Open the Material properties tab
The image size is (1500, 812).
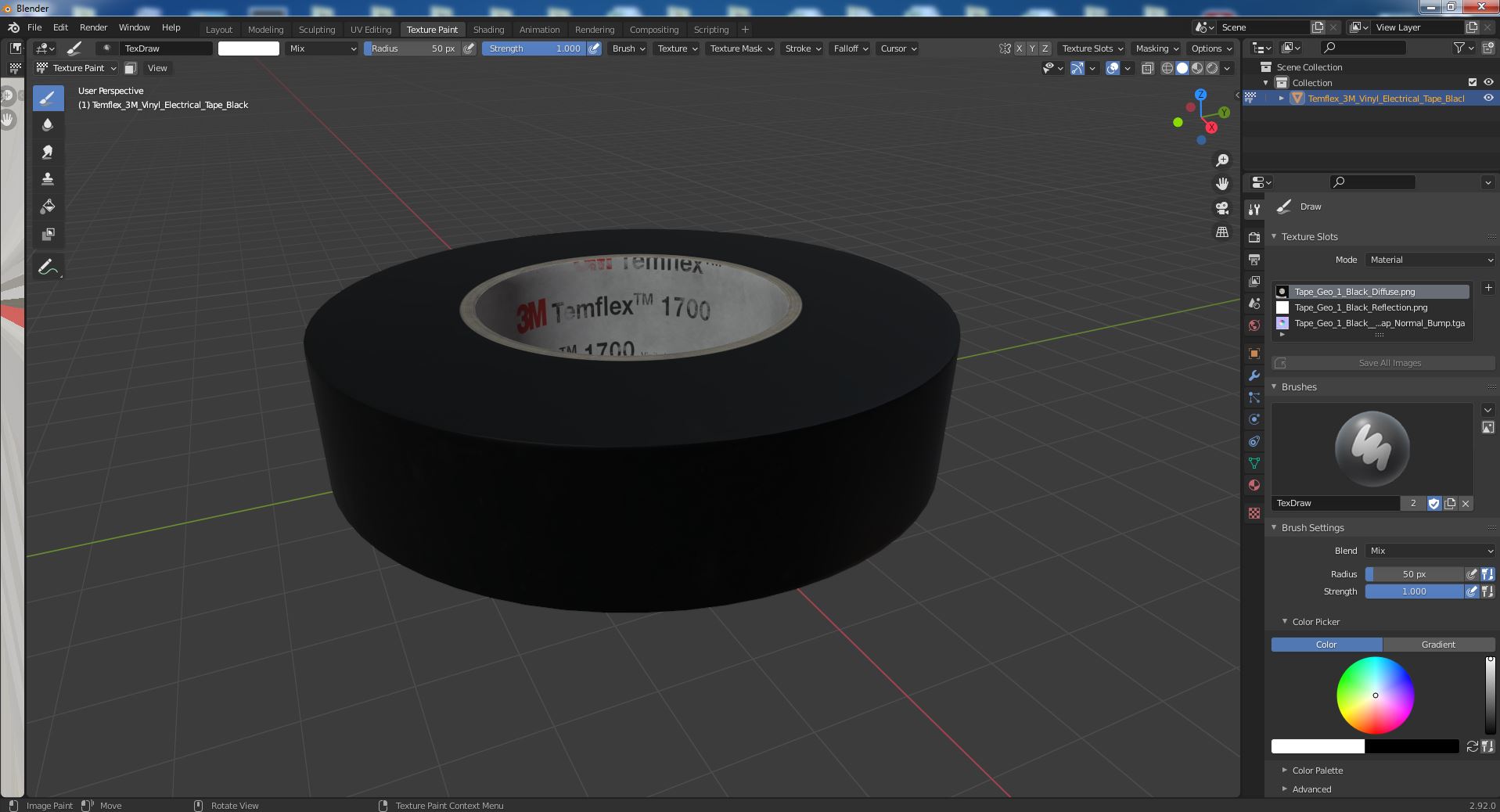1254,485
